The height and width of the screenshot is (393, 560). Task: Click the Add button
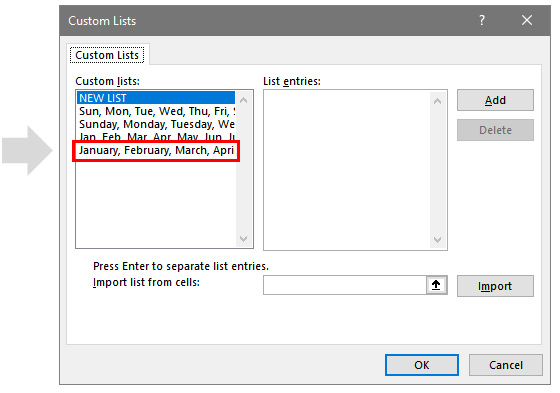pyautogui.click(x=495, y=100)
